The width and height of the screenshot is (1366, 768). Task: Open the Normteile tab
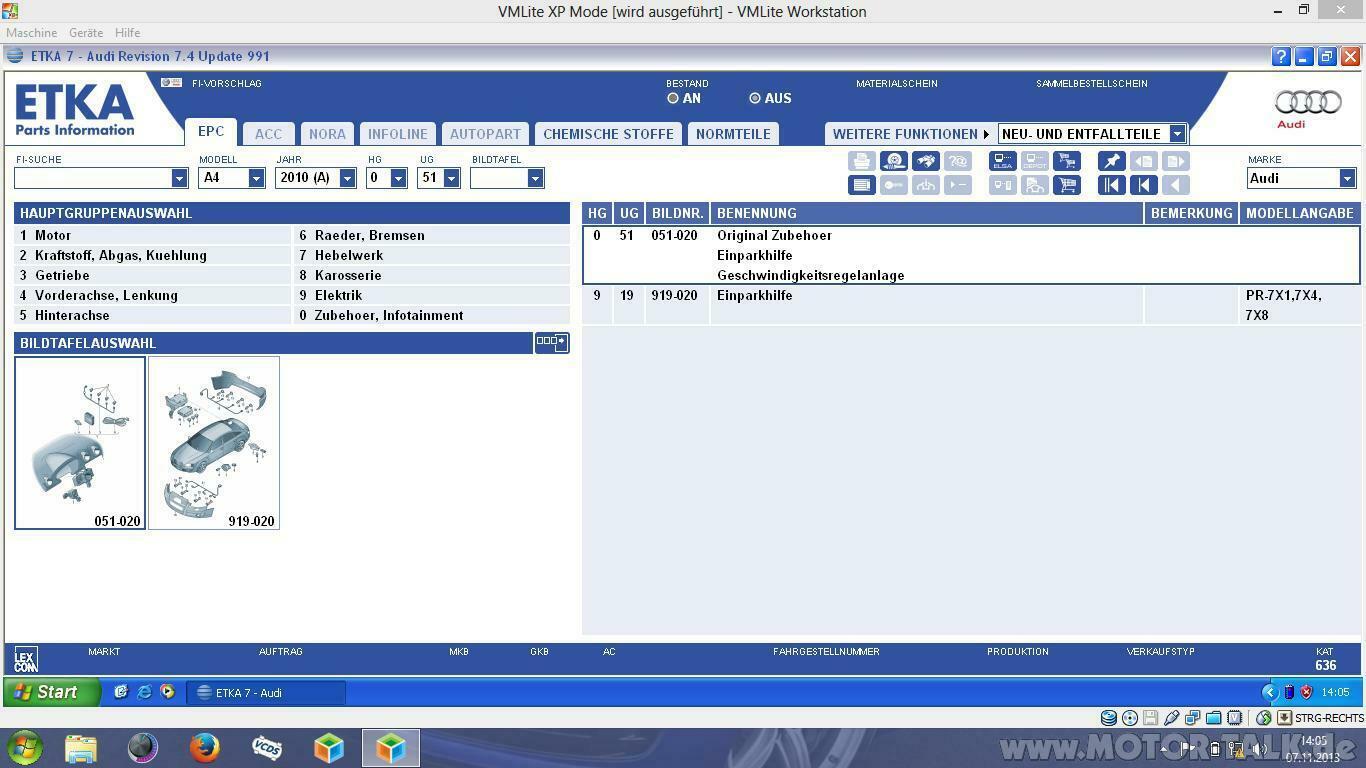pyautogui.click(x=733, y=134)
